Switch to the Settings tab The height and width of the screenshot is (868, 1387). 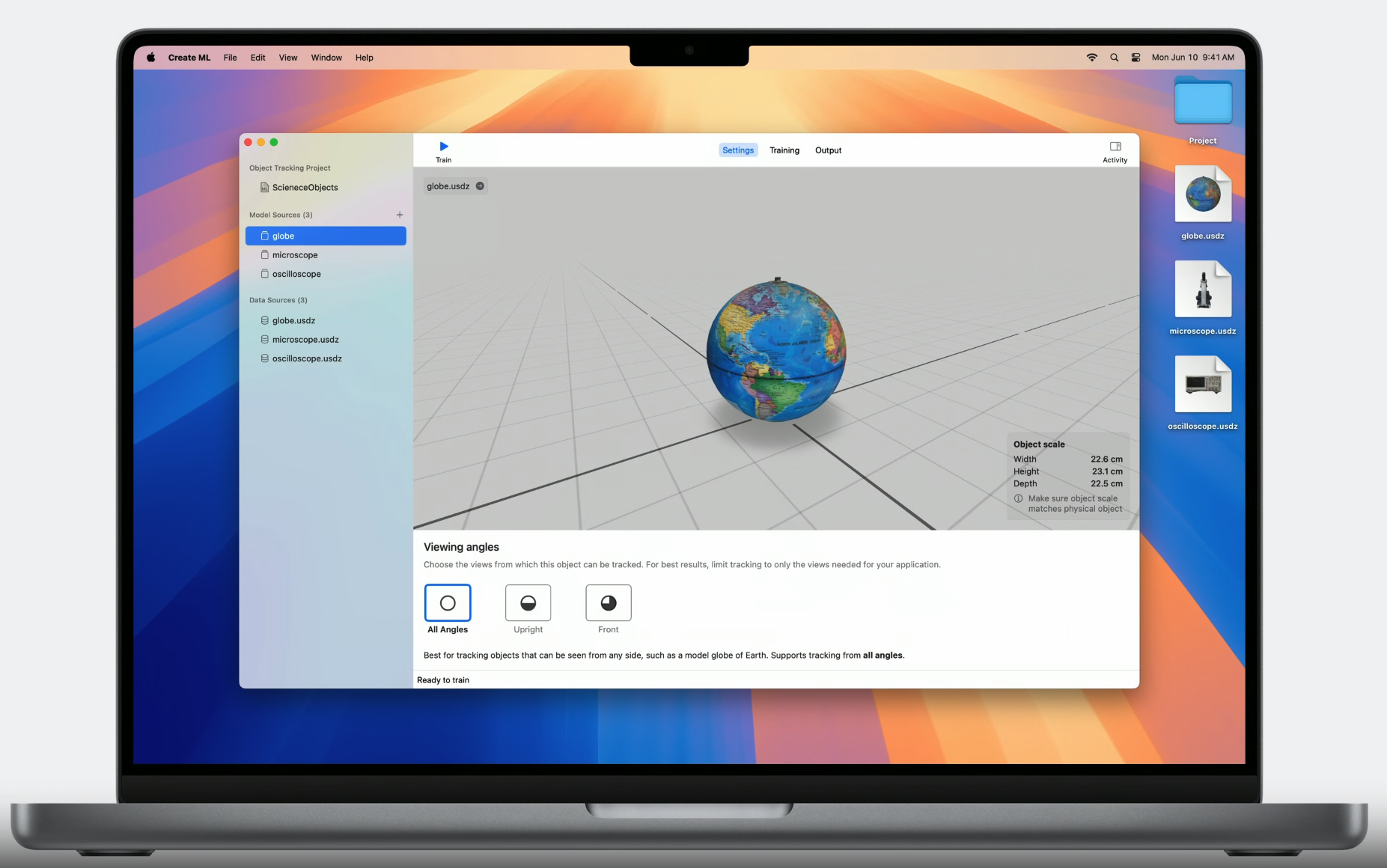(738, 150)
